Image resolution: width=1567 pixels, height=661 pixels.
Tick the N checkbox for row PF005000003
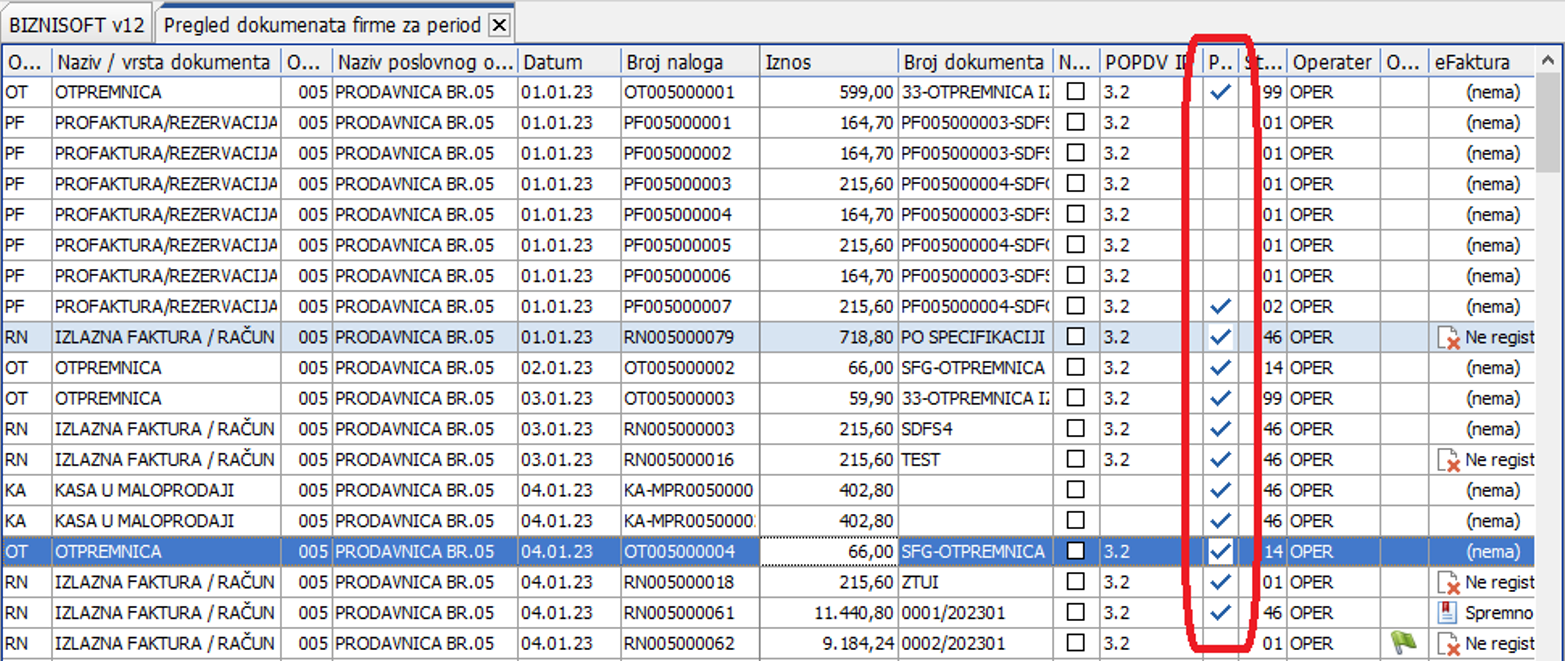1076,184
